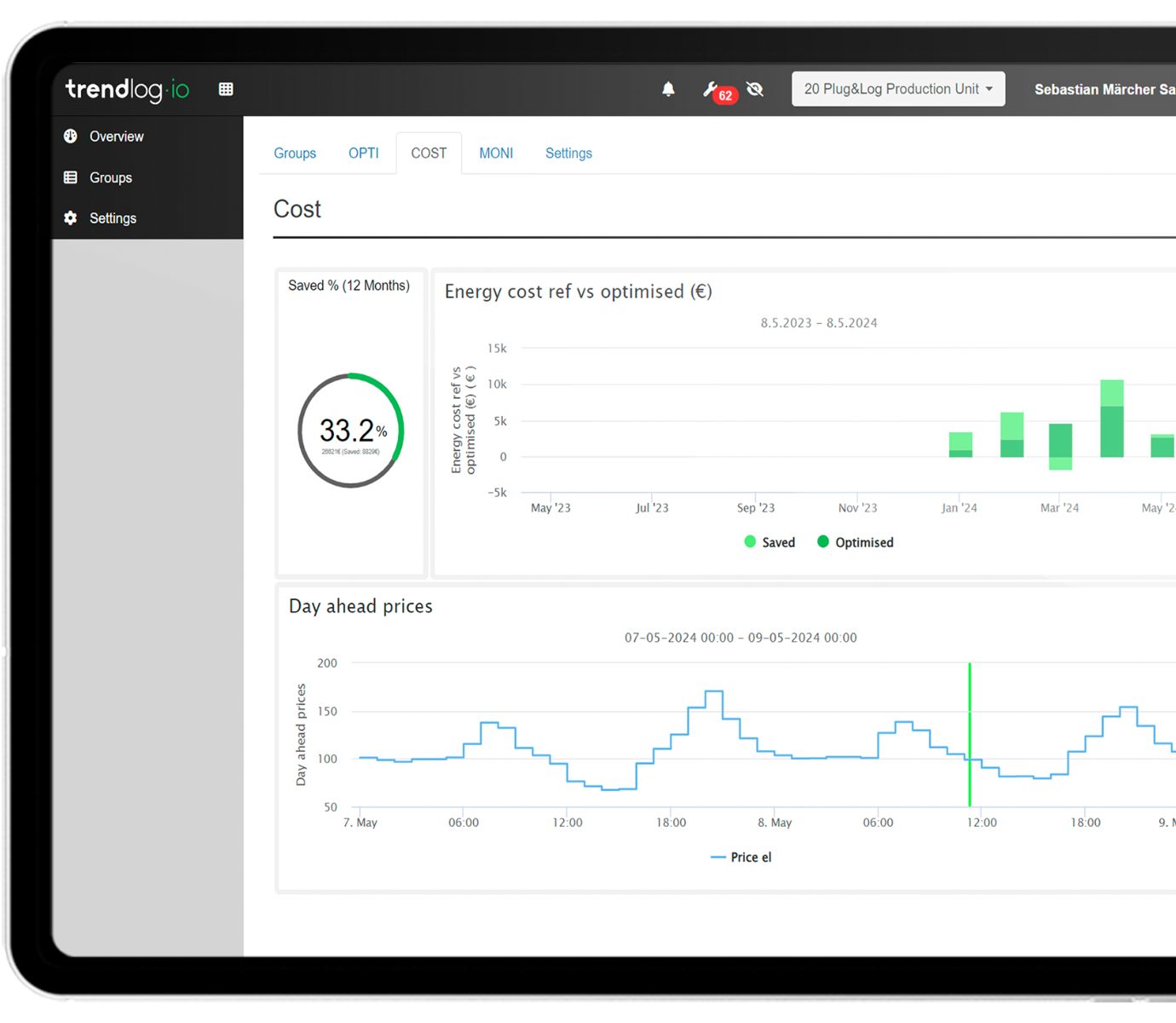Click the Saved % (12 Months) label
This screenshot has height=1023, width=1176.
(x=349, y=286)
